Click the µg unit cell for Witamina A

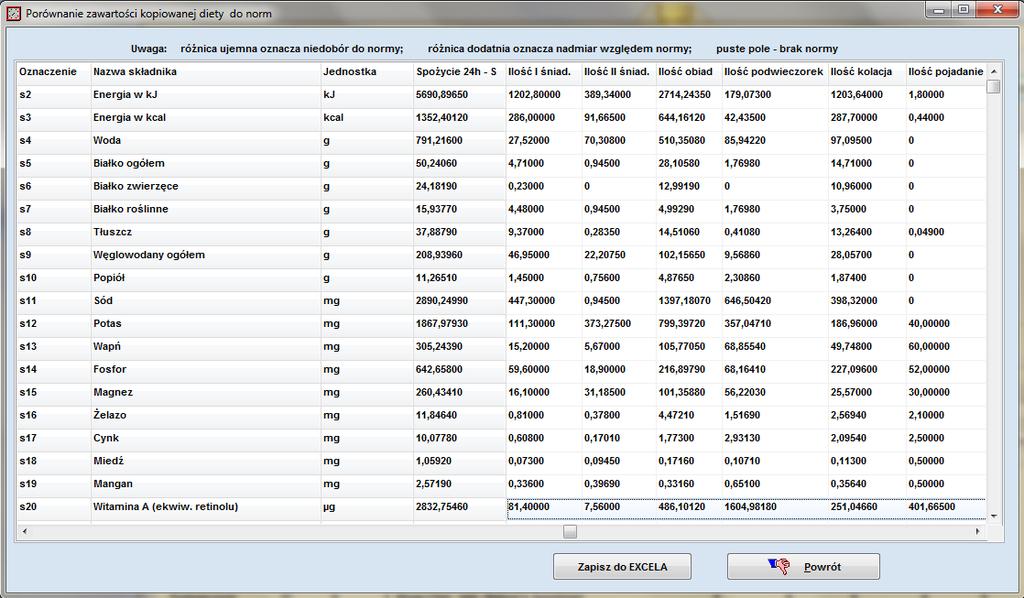click(x=368, y=507)
